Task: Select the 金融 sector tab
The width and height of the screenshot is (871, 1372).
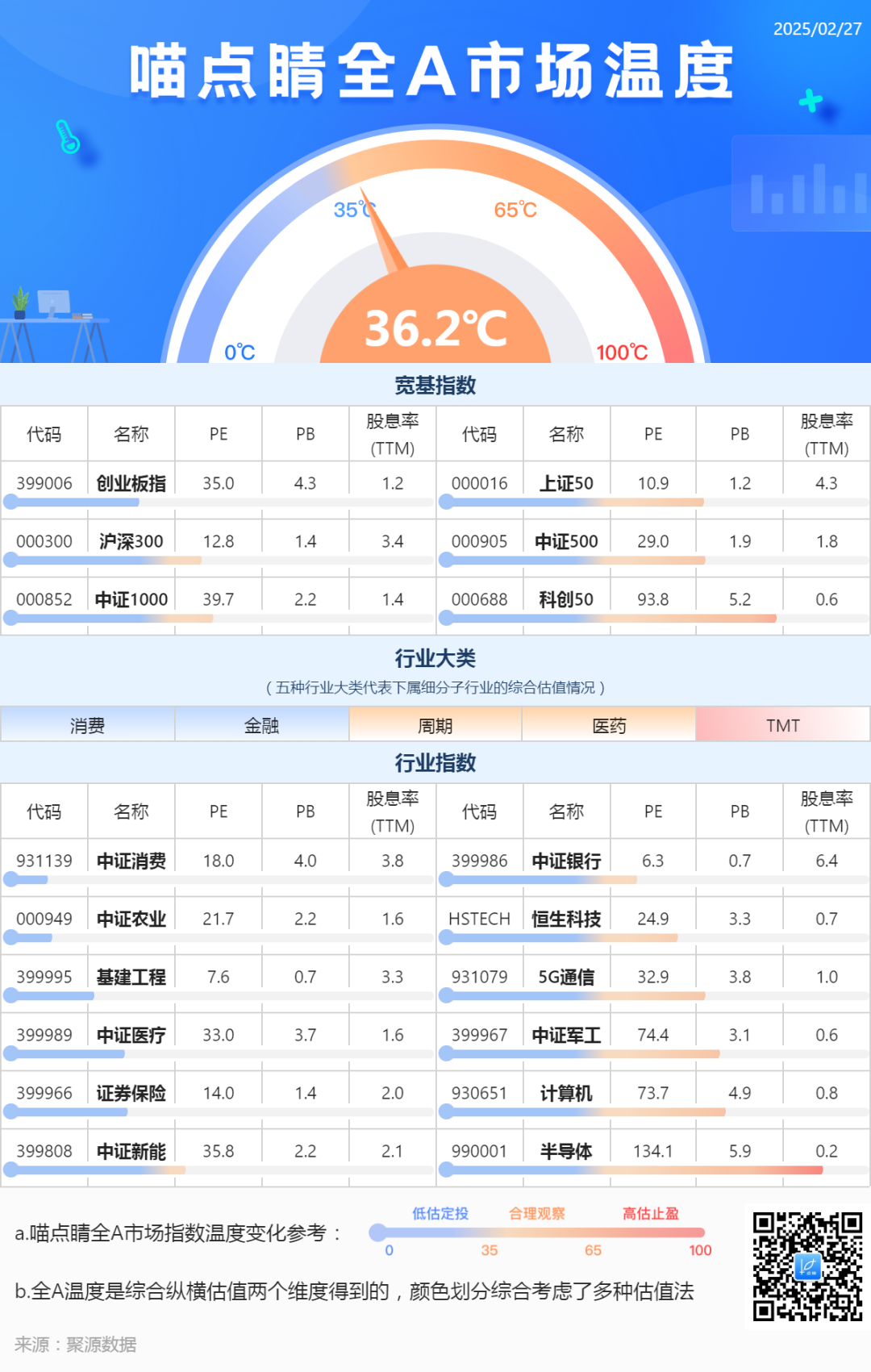Action: pos(261,725)
